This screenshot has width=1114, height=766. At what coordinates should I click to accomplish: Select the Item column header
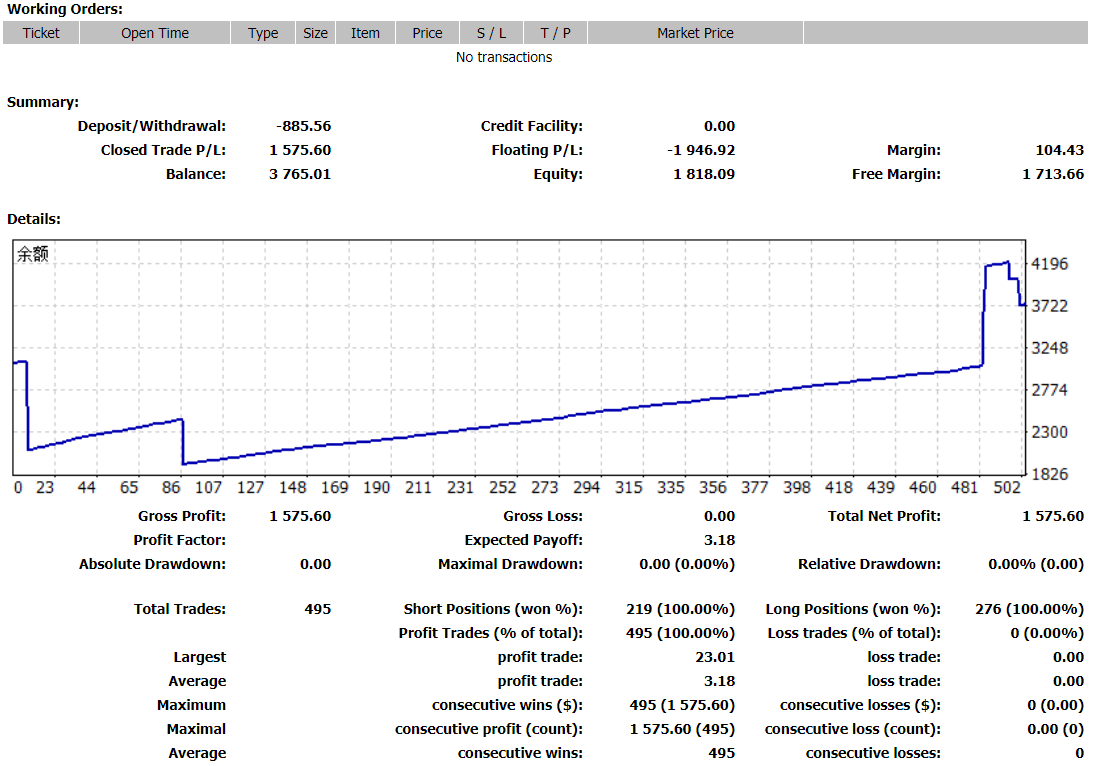pos(365,33)
